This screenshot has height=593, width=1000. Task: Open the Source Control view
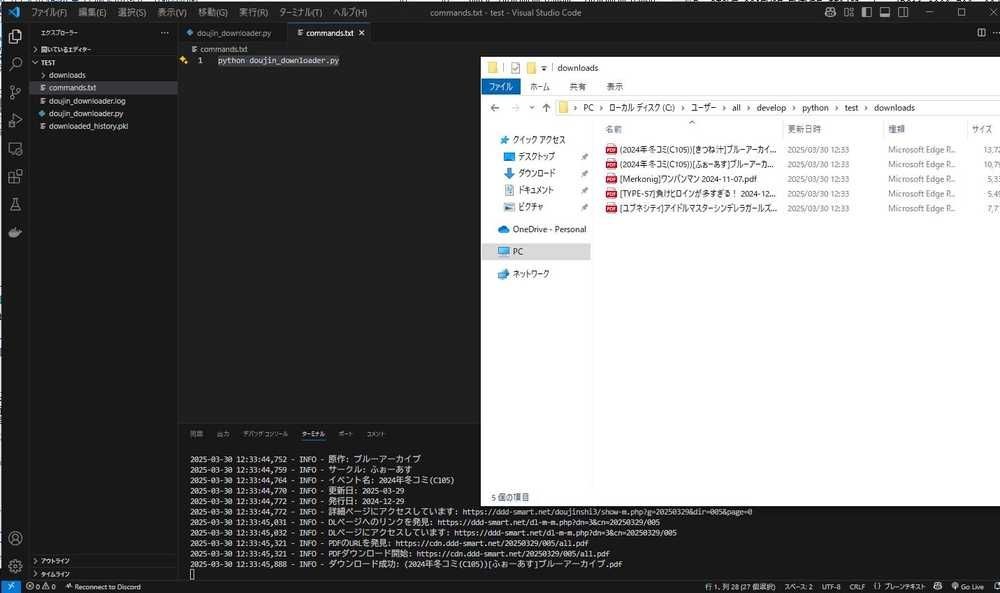click(15, 92)
